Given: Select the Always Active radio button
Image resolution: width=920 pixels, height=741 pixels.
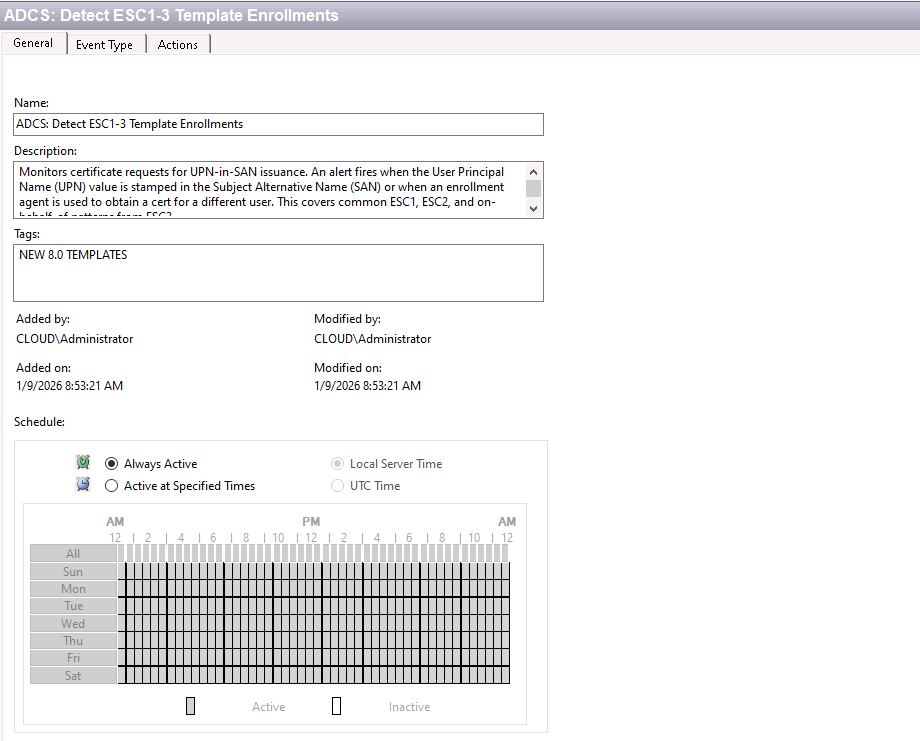Looking at the screenshot, I should [x=111, y=463].
